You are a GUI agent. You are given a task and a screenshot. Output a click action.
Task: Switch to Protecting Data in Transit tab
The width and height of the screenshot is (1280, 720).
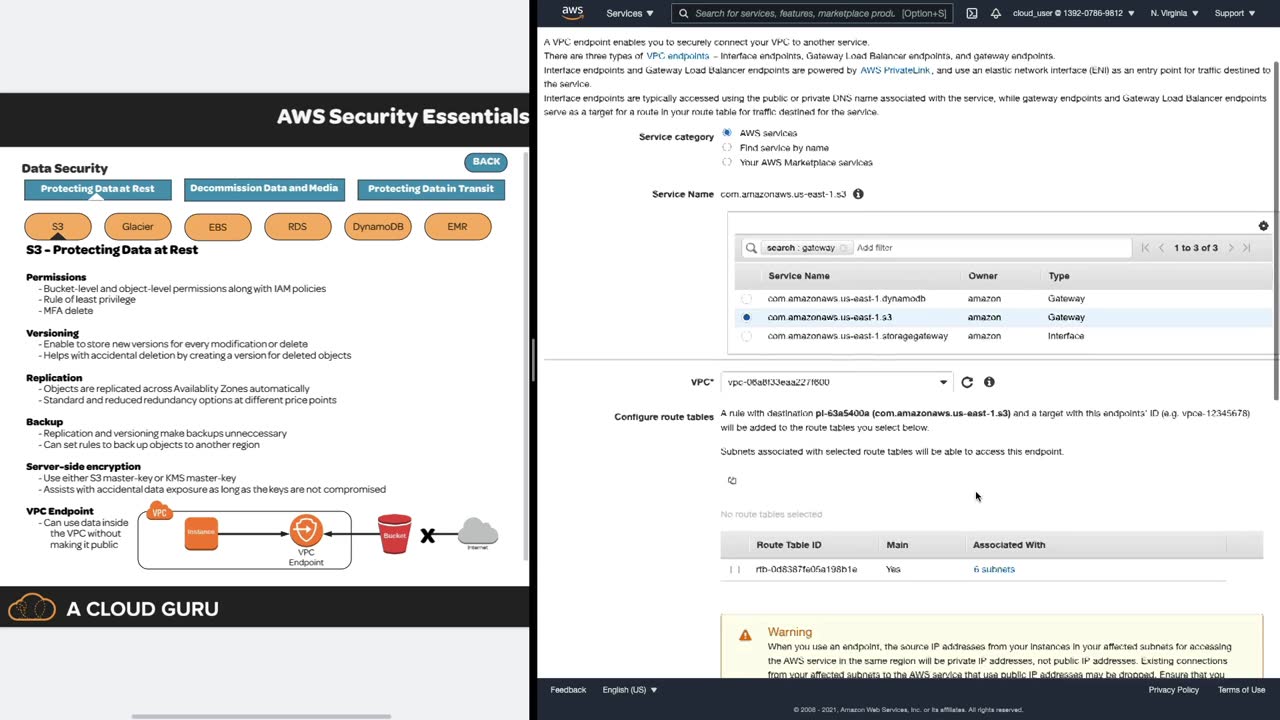click(431, 189)
